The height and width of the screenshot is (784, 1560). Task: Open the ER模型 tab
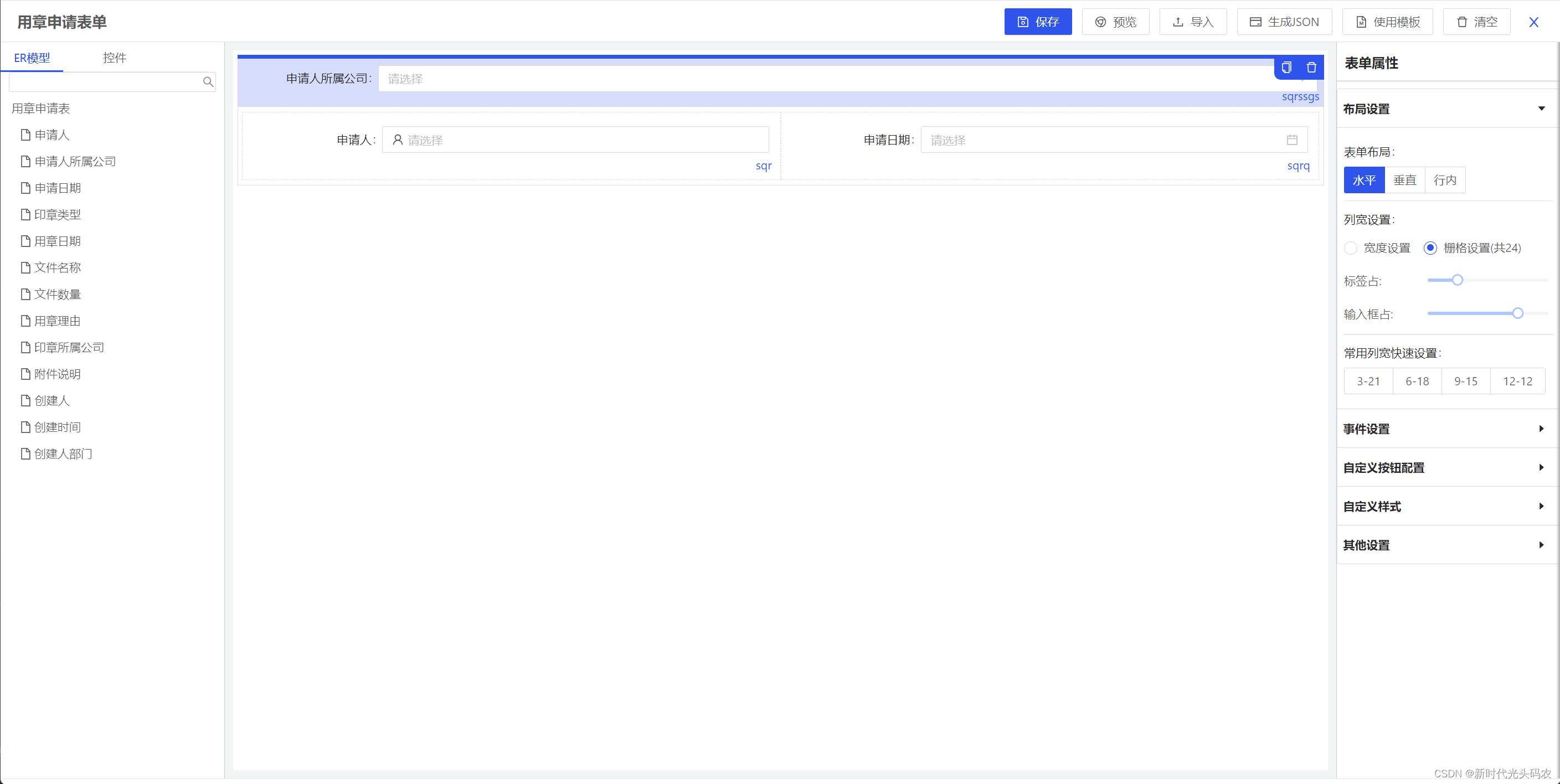point(32,58)
